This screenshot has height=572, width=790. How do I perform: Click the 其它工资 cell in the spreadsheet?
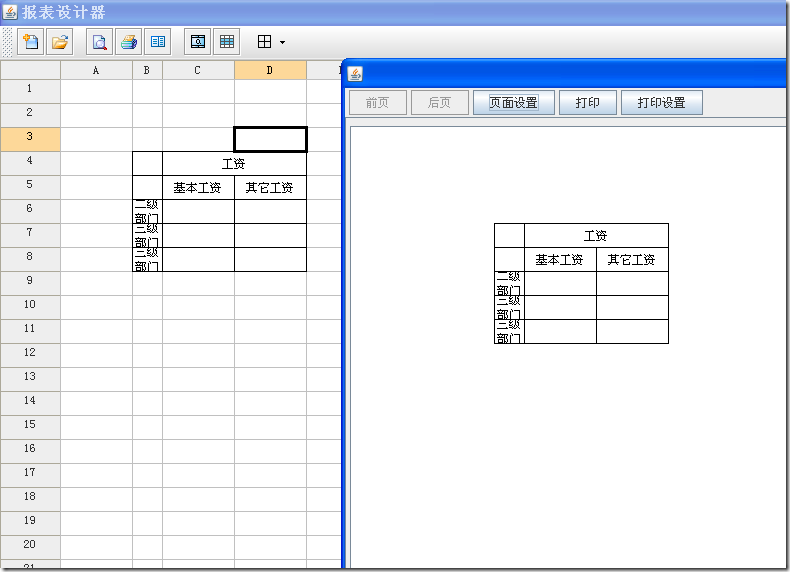tap(270, 187)
